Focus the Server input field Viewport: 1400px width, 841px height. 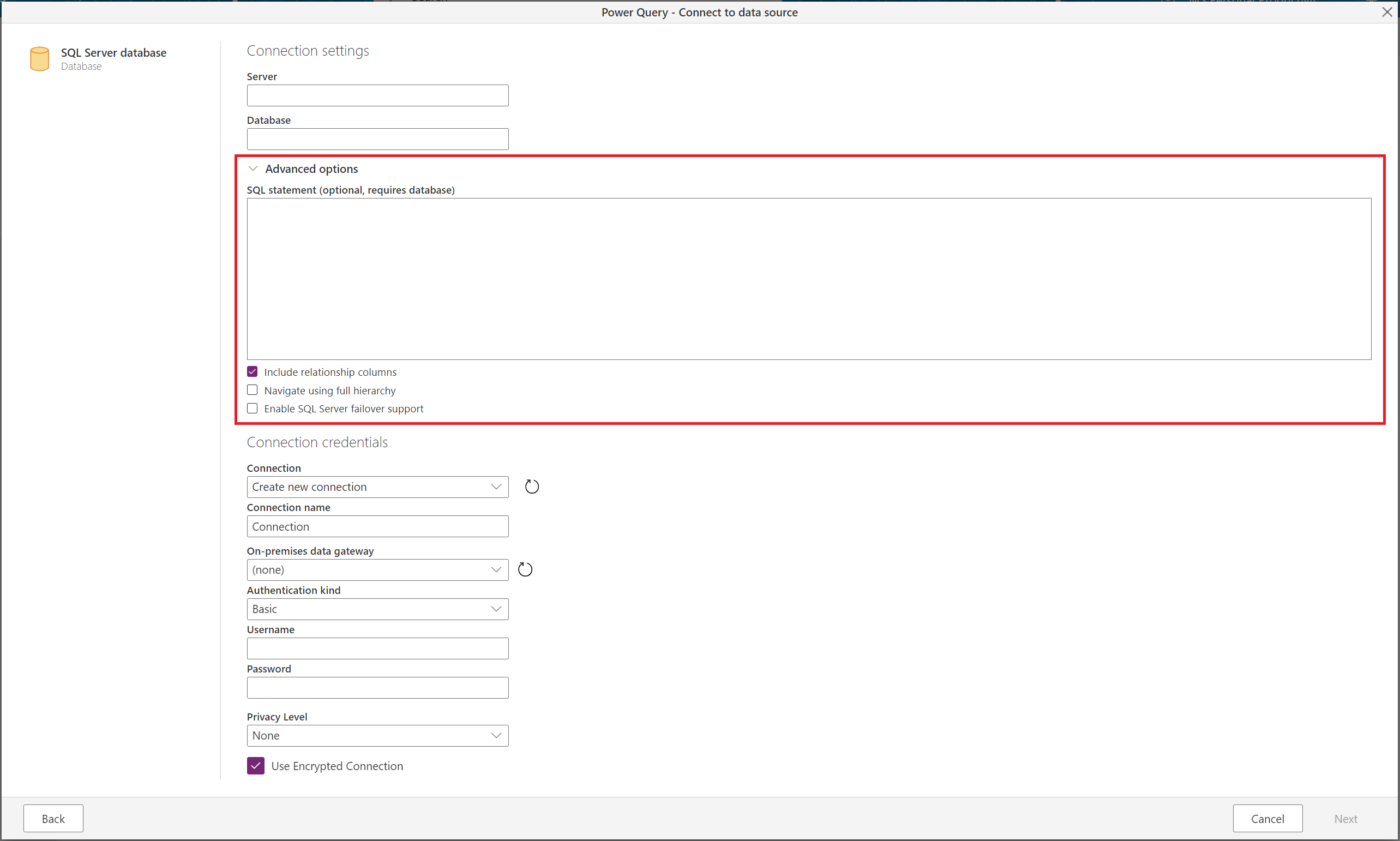coord(377,95)
